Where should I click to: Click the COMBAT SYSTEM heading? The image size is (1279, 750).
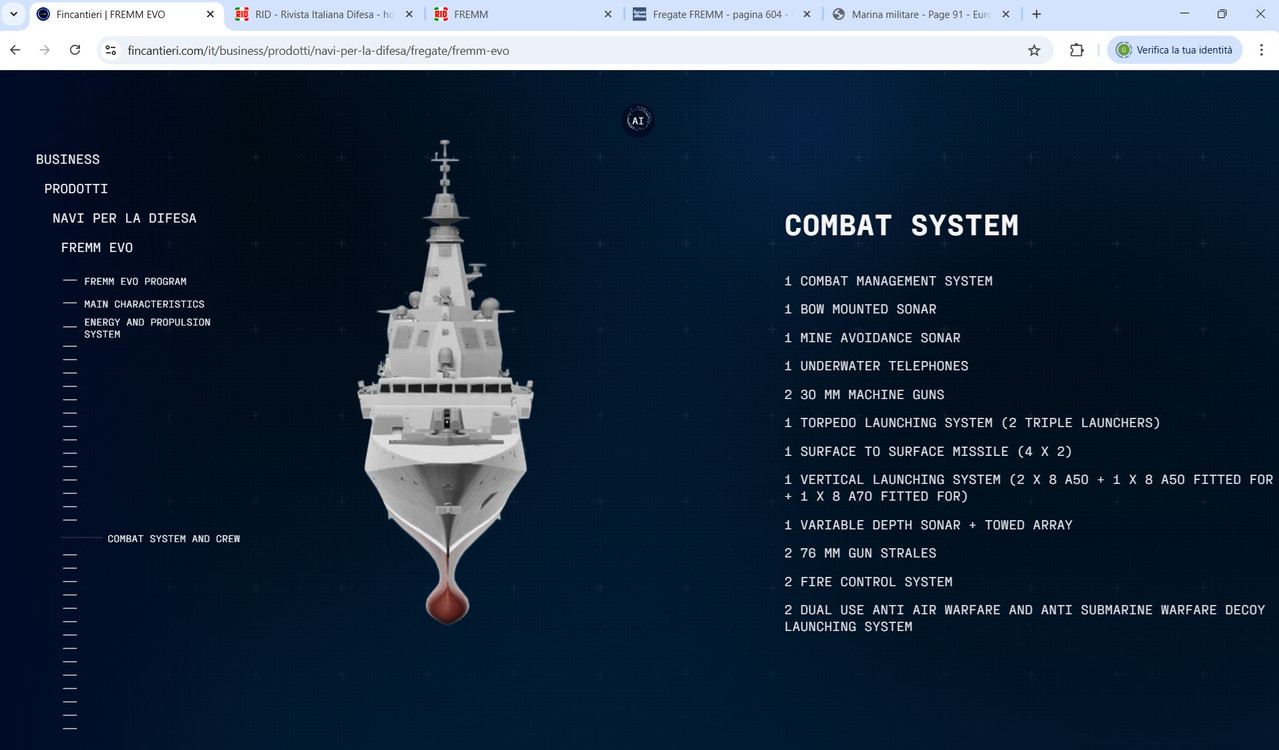[x=901, y=226]
